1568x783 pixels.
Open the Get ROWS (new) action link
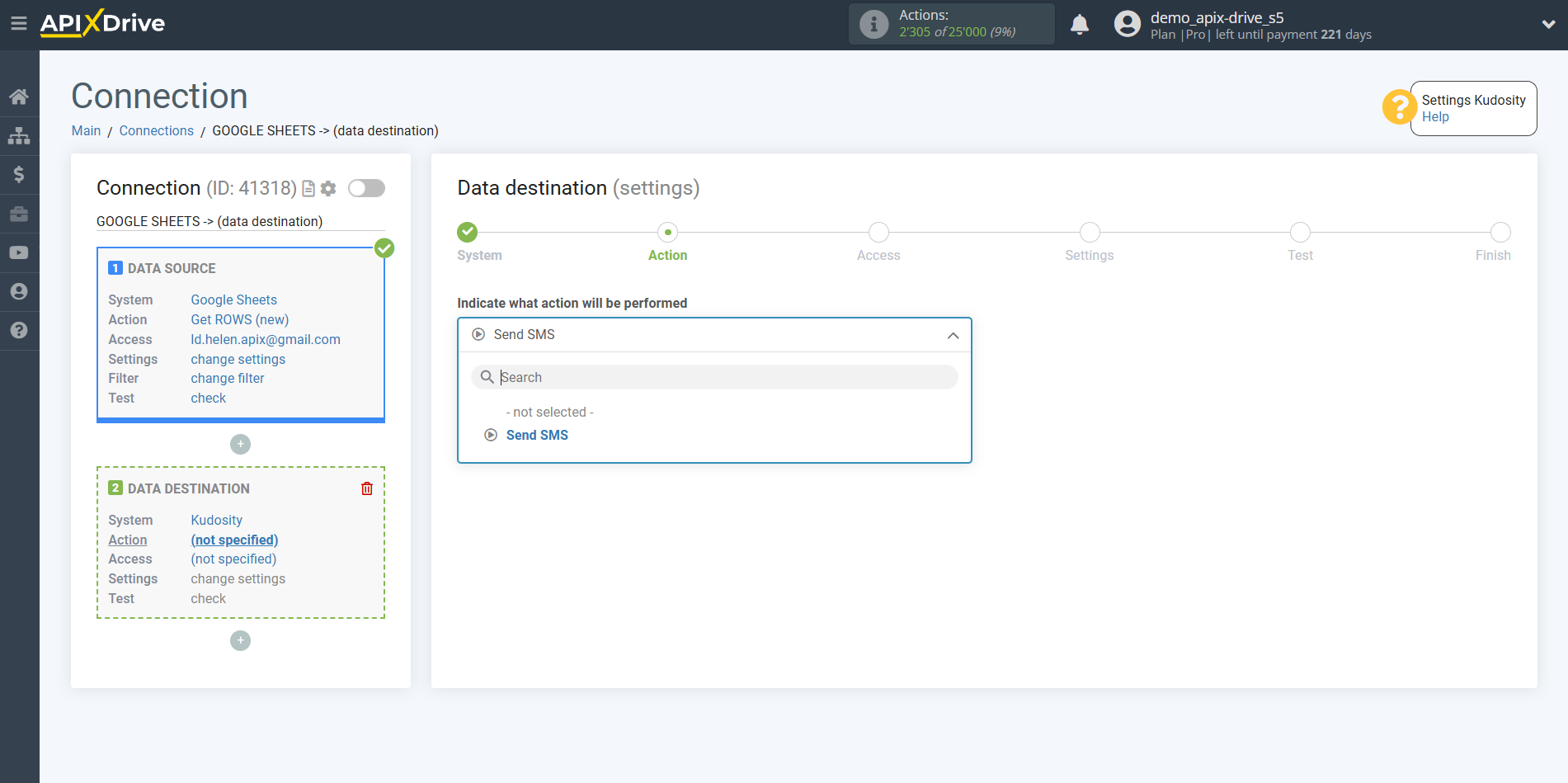(x=239, y=319)
